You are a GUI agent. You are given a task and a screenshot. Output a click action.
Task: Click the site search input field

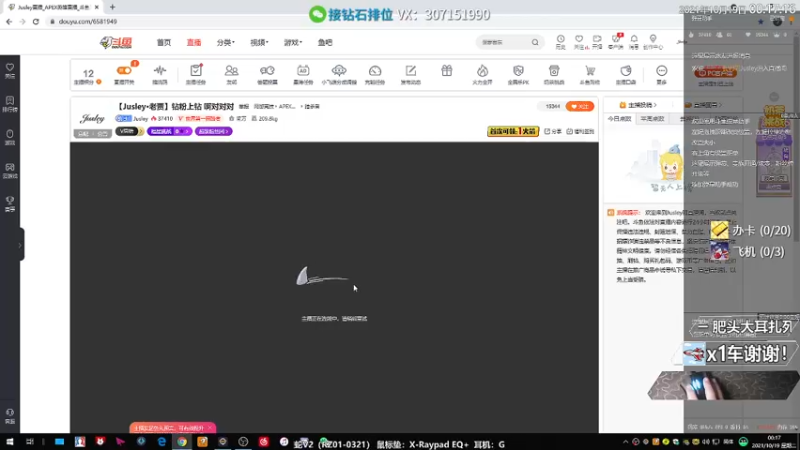click(503, 42)
